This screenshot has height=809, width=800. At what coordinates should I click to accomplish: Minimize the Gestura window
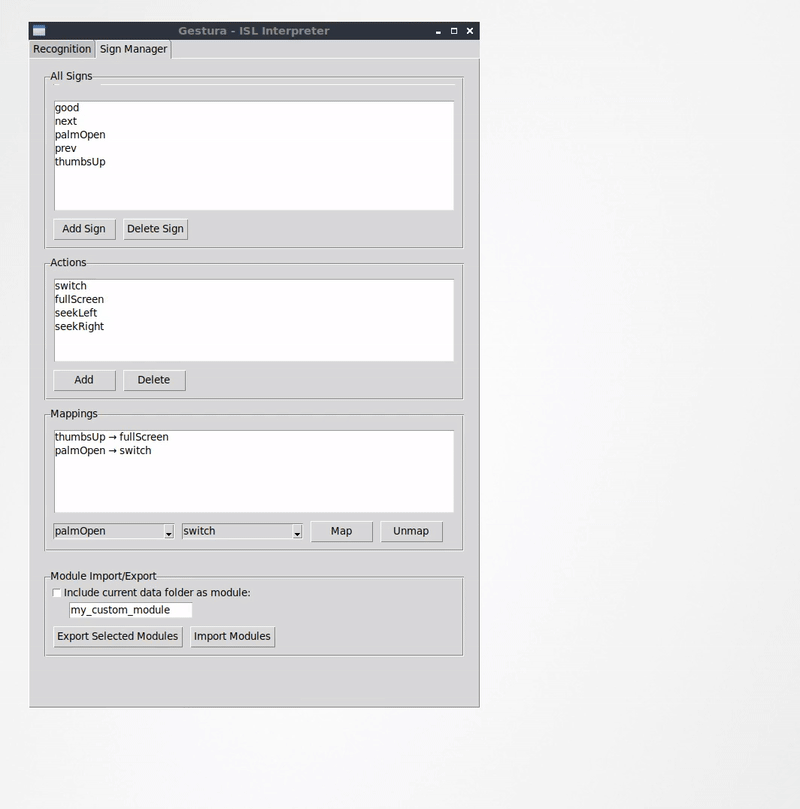click(x=438, y=31)
